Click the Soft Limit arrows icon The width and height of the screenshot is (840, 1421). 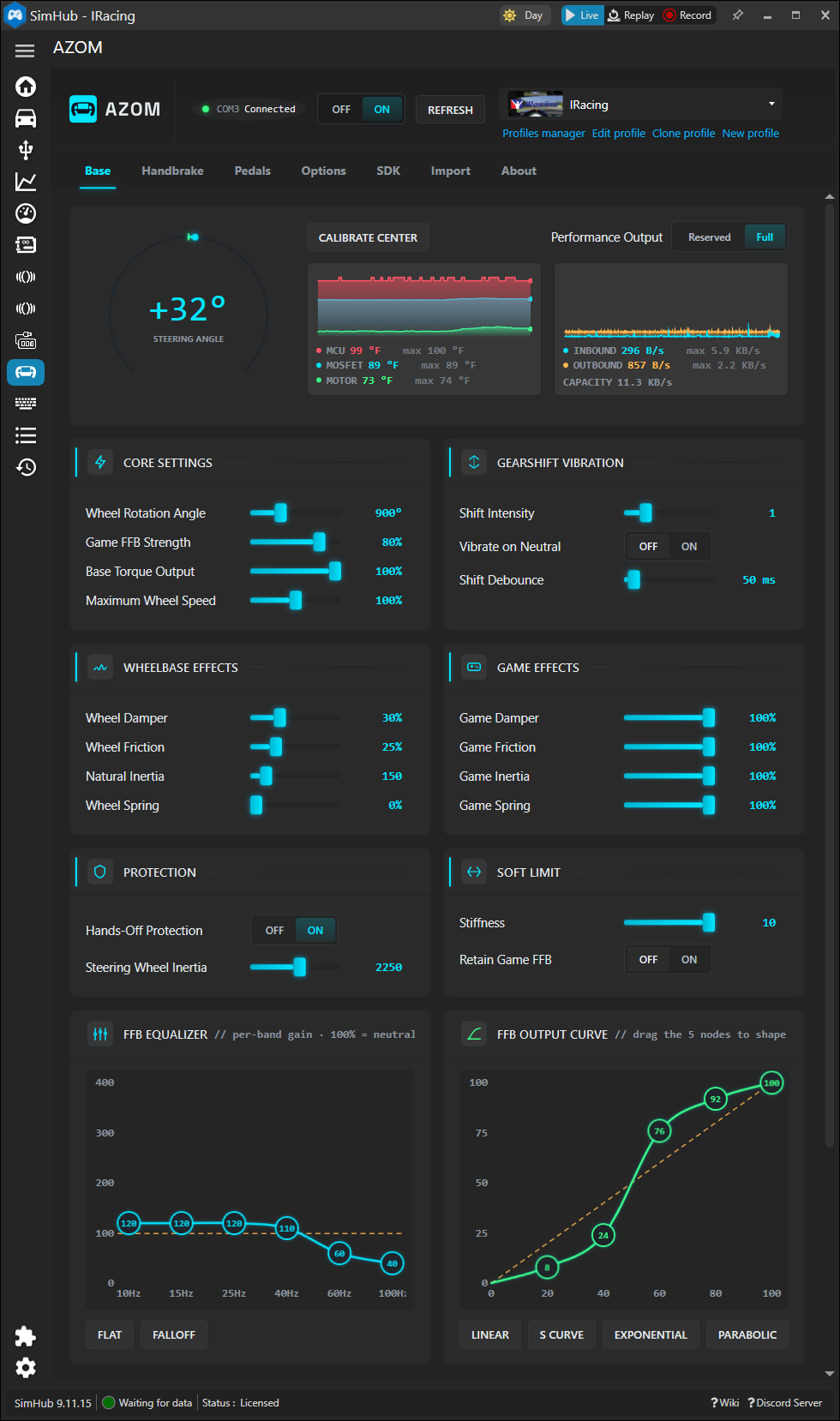(x=474, y=872)
